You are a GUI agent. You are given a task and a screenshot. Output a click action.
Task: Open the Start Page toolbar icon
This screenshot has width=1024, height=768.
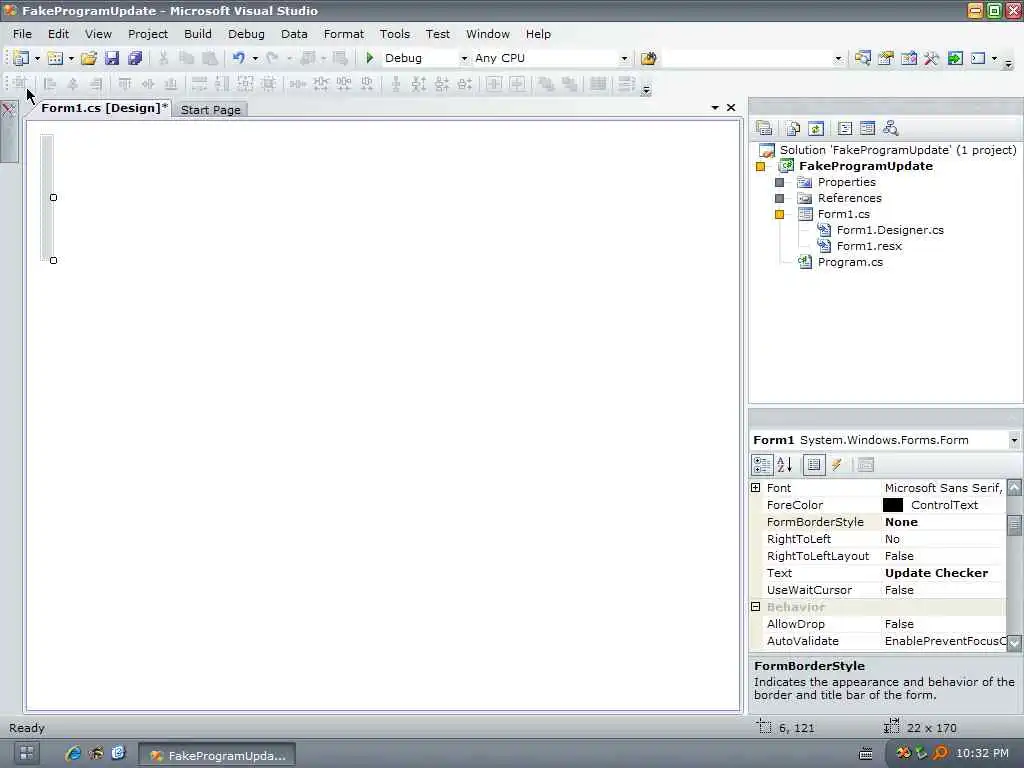coord(955,58)
